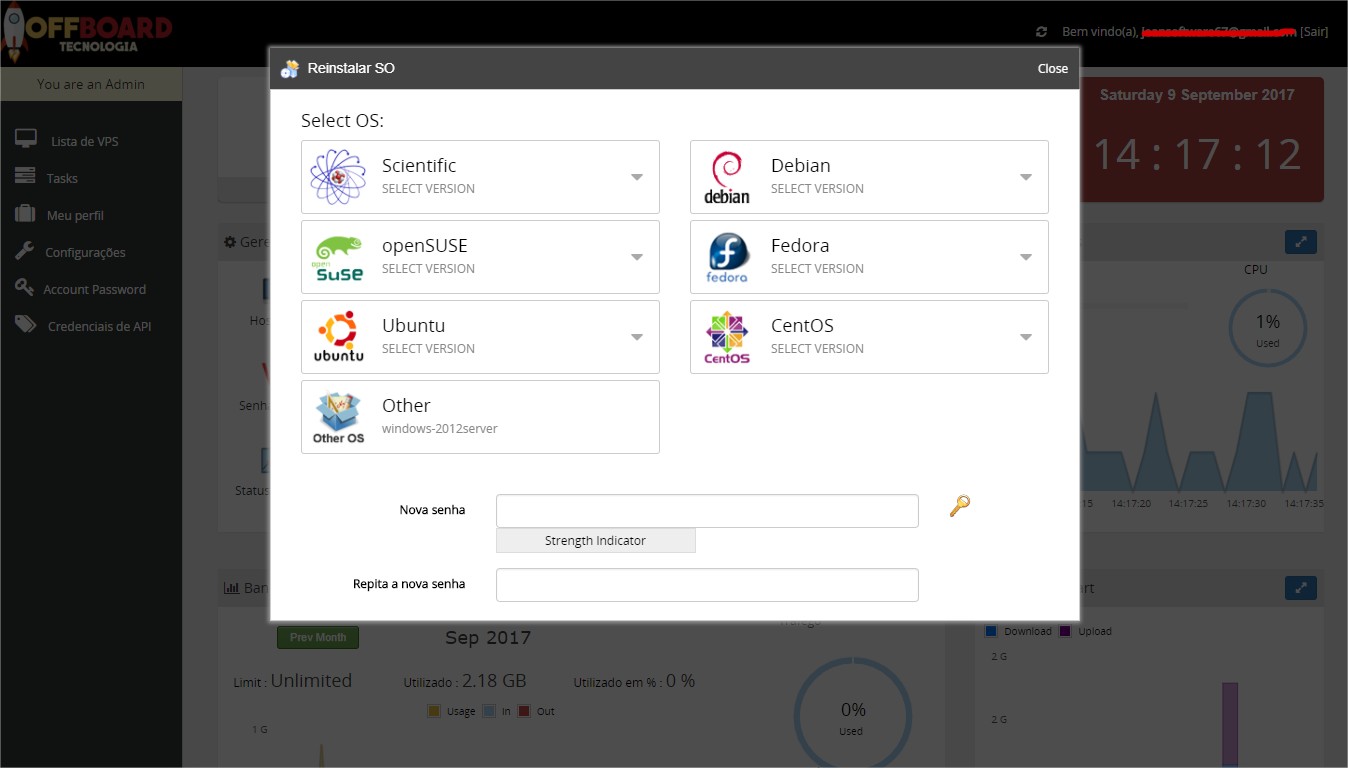The image size is (1348, 768).
Task: Click the Saturday 9 September 2017 date
Action: [1197, 95]
